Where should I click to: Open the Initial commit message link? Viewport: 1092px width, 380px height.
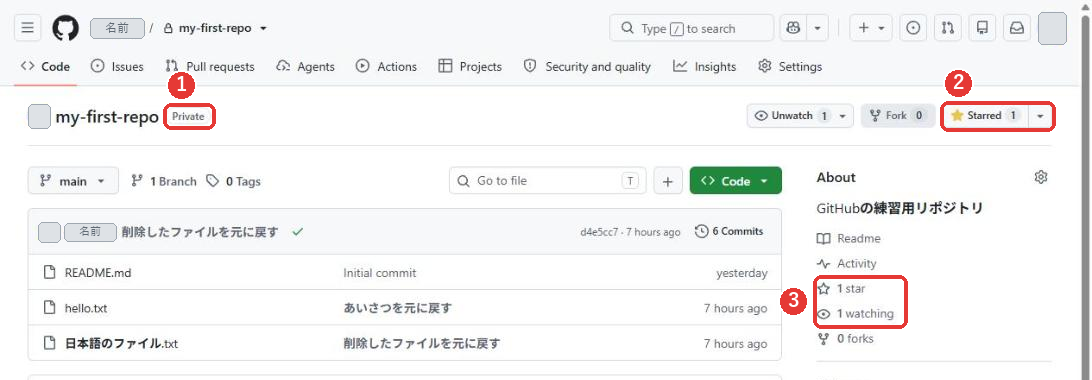coord(380,273)
